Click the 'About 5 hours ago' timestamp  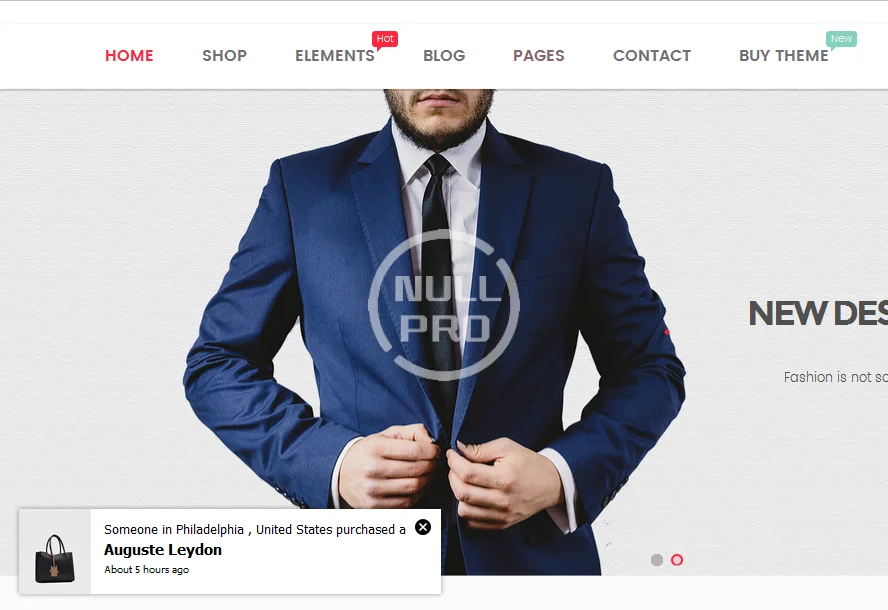tap(147, 570)
